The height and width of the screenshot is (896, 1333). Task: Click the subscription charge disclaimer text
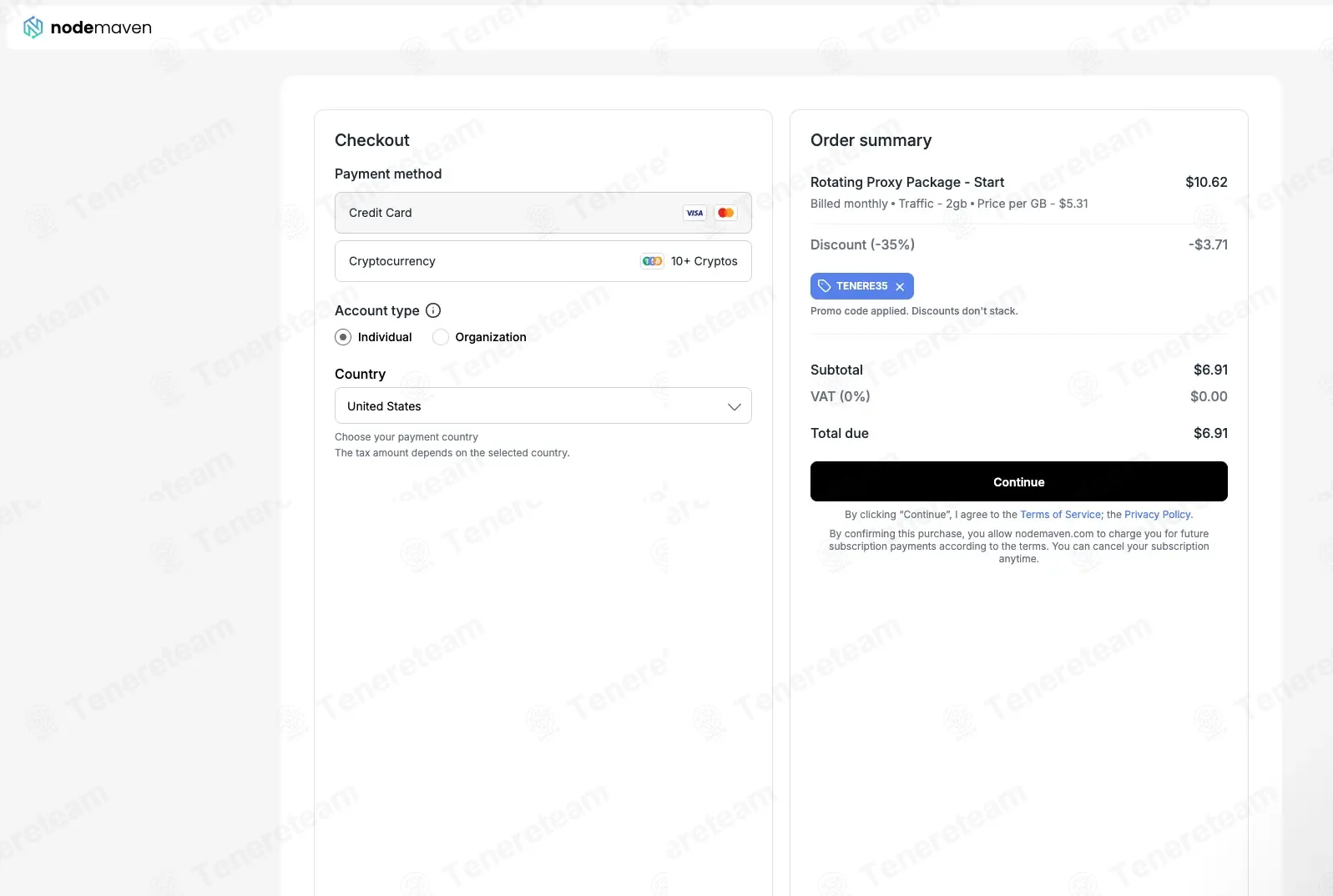(x=1019, y=546)
